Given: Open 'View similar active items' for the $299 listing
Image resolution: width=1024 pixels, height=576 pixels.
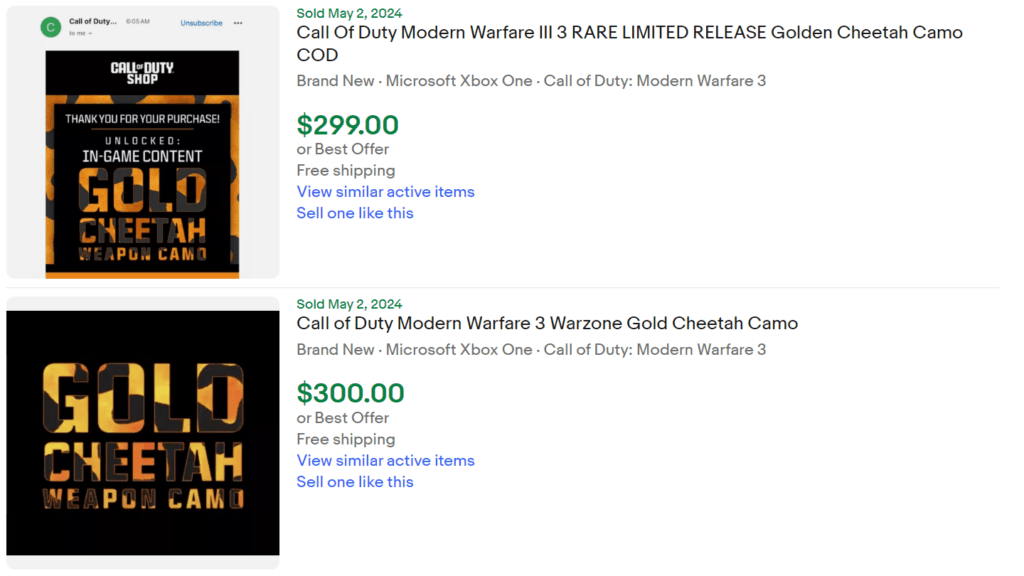Looking at the screenshot, I should [385, 191].
